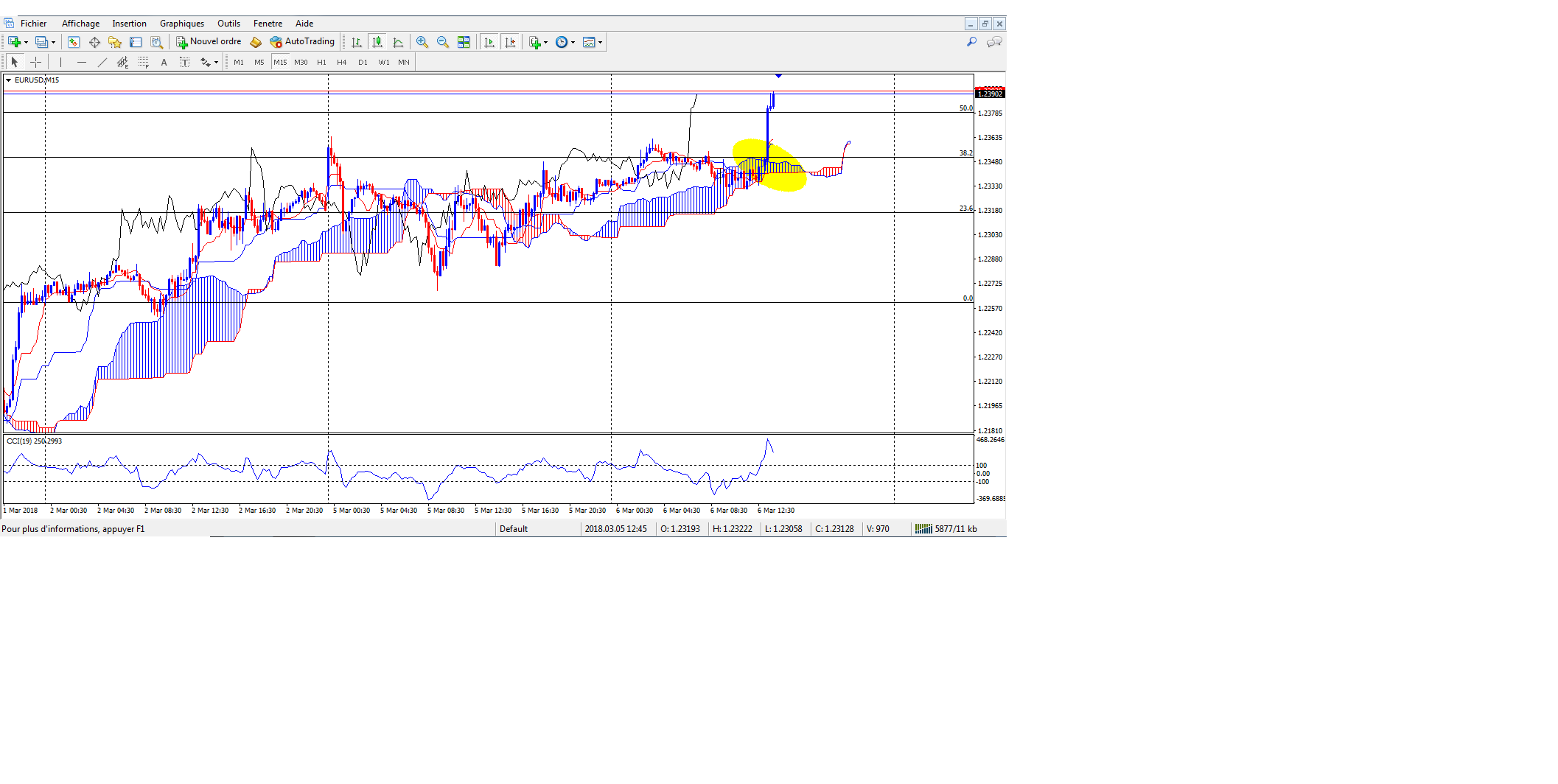
Task: Open MetaEditor from the toolbar
Action: [x=256, y=42]
